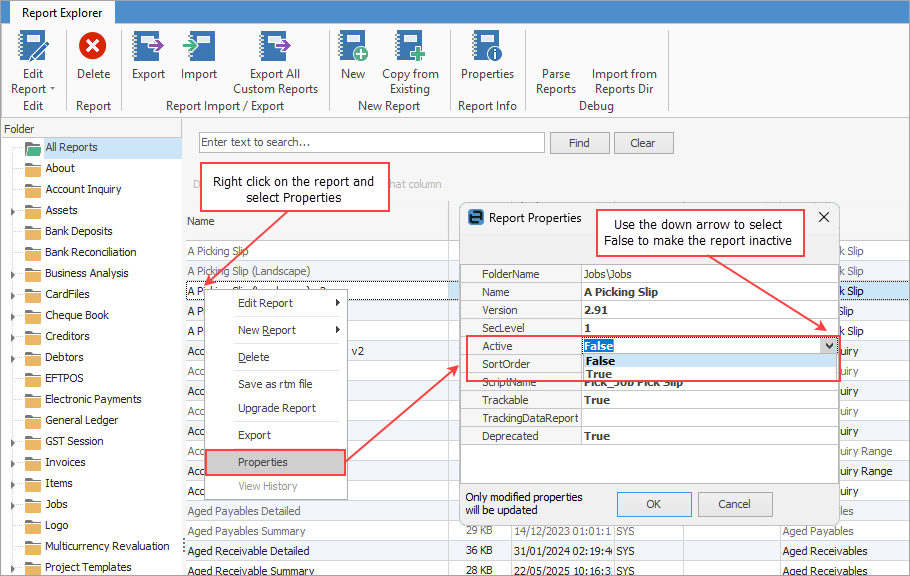910x576 pixels.
Task: Click the Edit Report ribbon icon
Action: coord(33,46)
